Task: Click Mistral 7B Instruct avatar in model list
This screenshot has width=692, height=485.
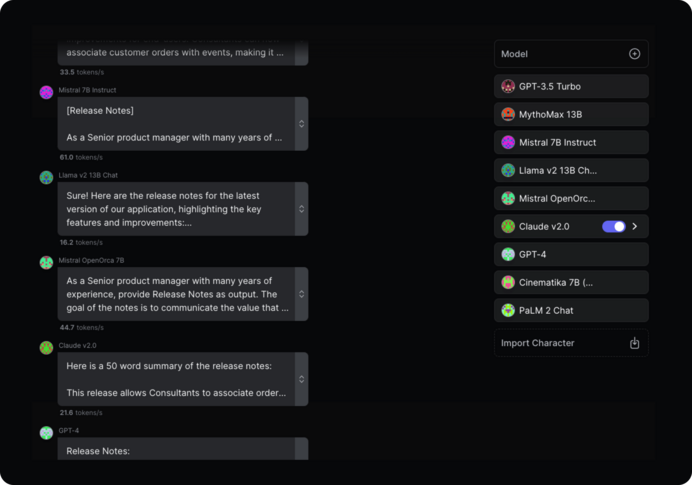Action: click(x=508, y=142)
